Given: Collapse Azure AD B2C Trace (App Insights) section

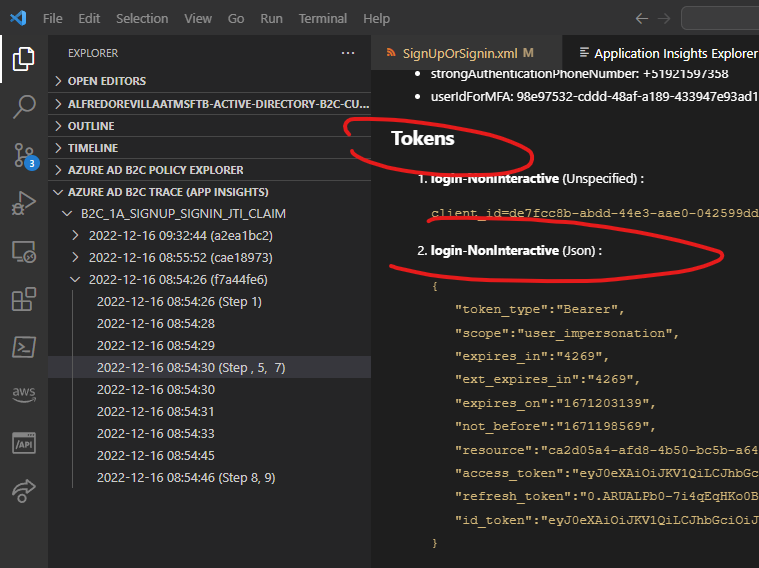Looking at the screenshot, I should 210,192.
